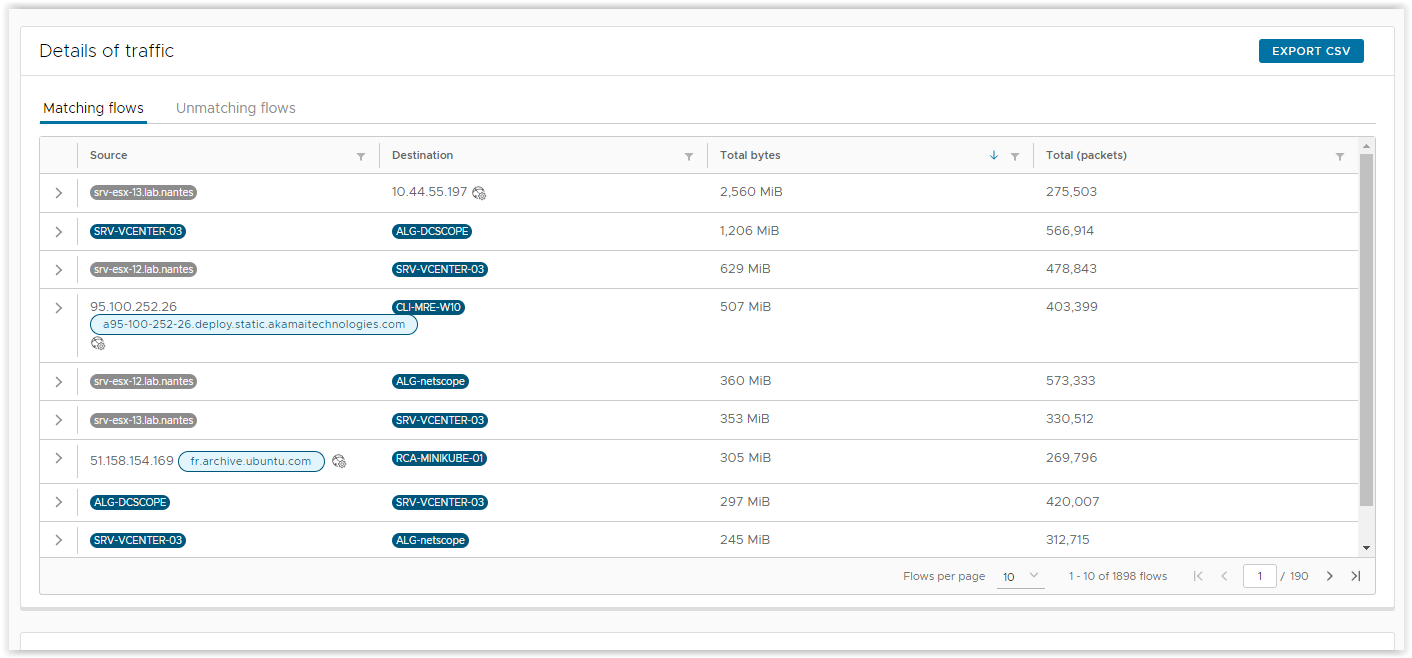Click the fr.archive.ubuntu.com hostname tag
Screen dimensions: 1412x658
coord(251,461)
